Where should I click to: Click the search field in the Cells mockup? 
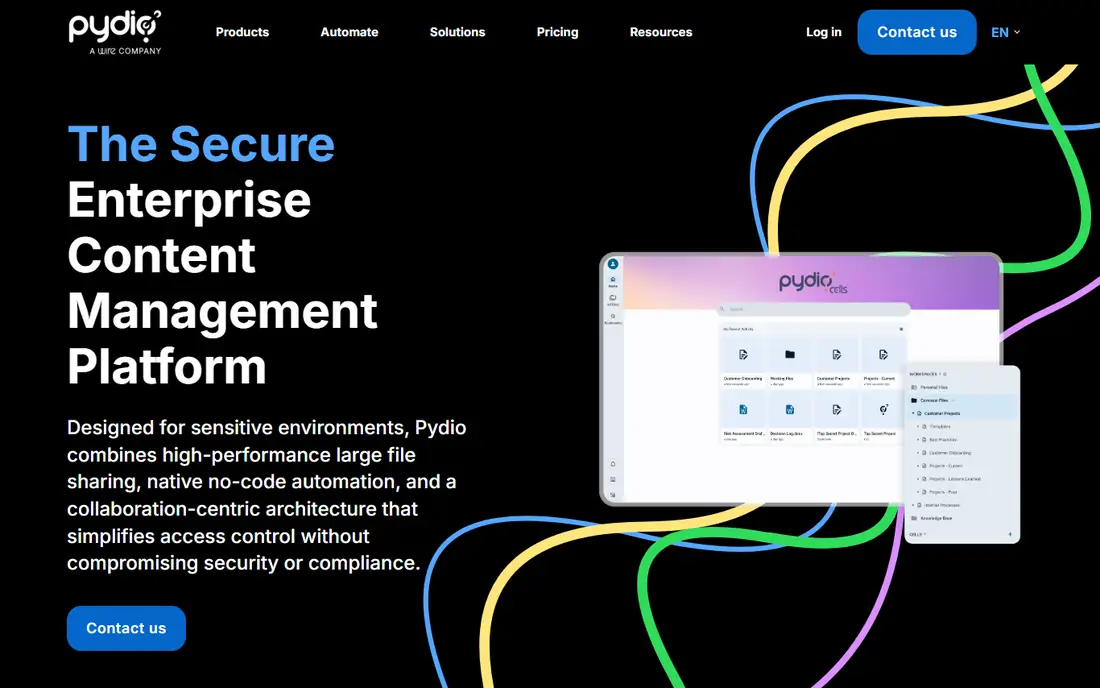pyautogui.click(x=813, y=309)
